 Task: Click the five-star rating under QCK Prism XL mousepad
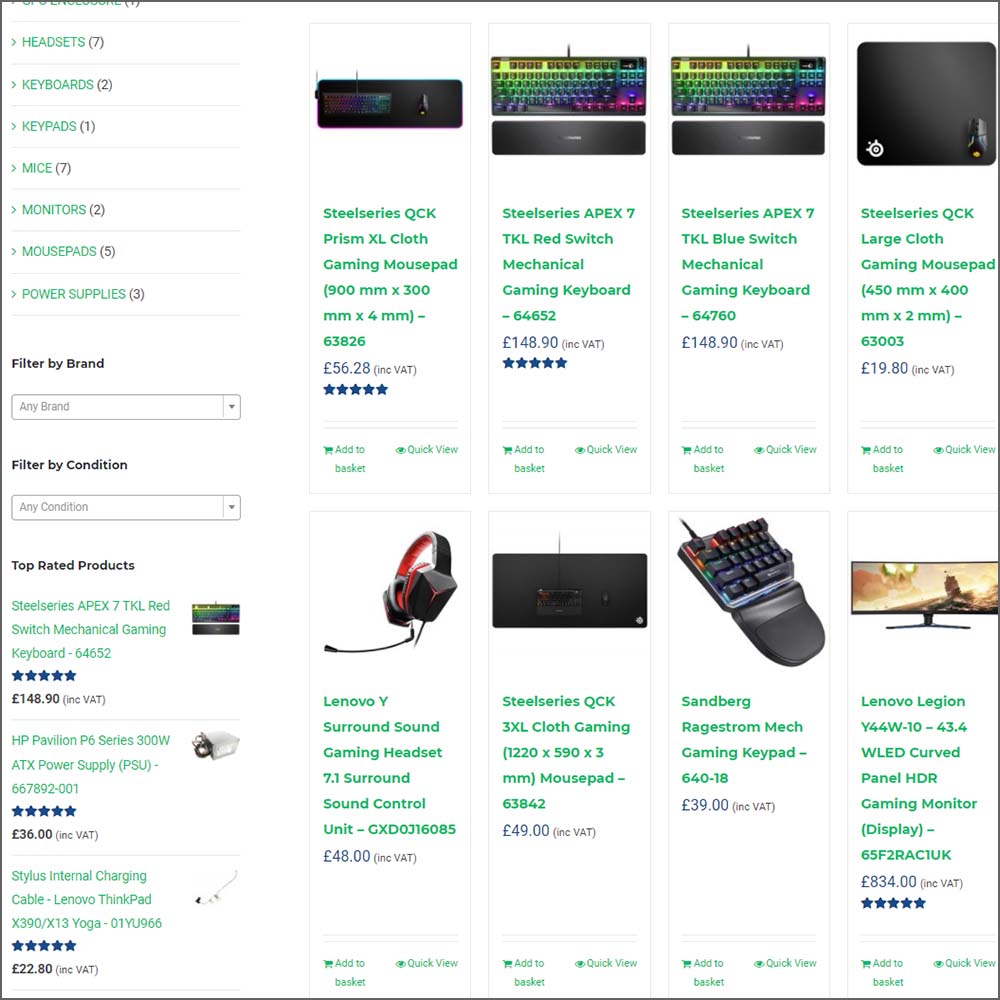tap(355, 390)
